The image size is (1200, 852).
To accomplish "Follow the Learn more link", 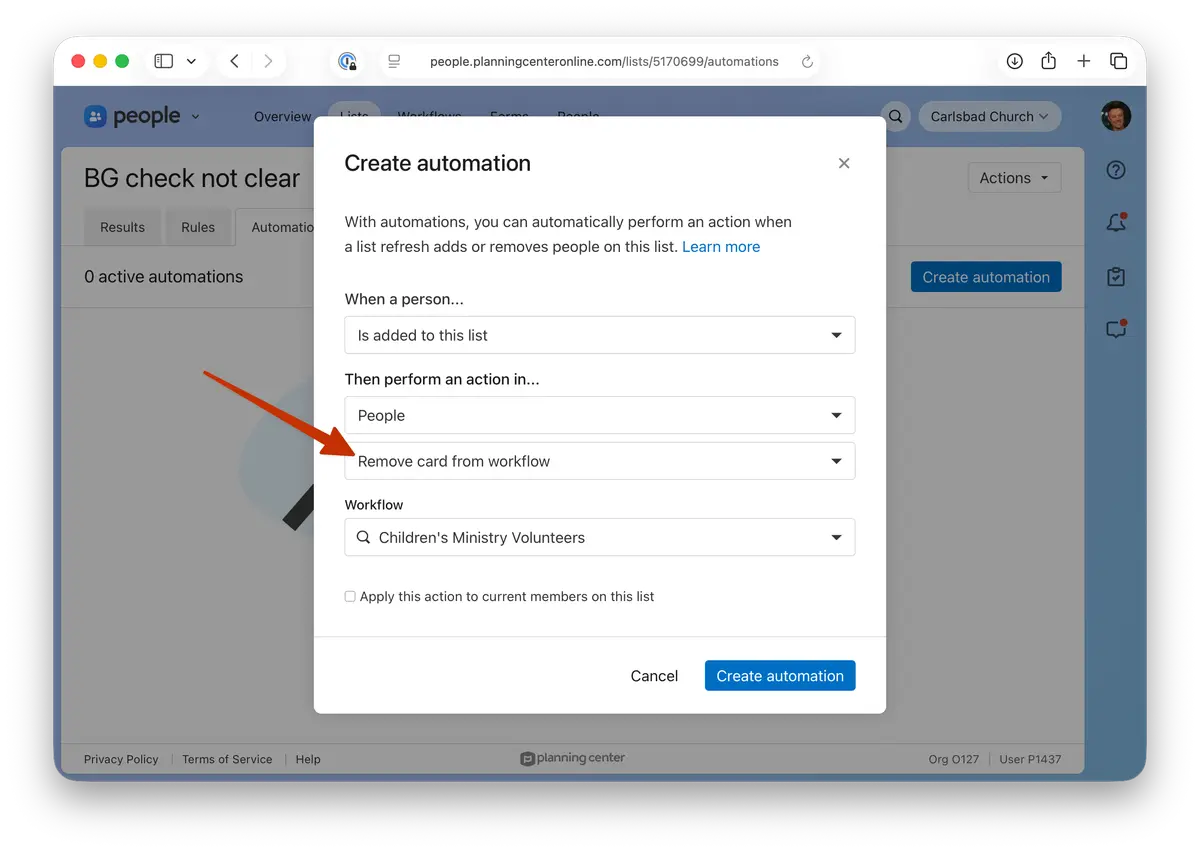I will pyautogui.click(x=721, y=247).
